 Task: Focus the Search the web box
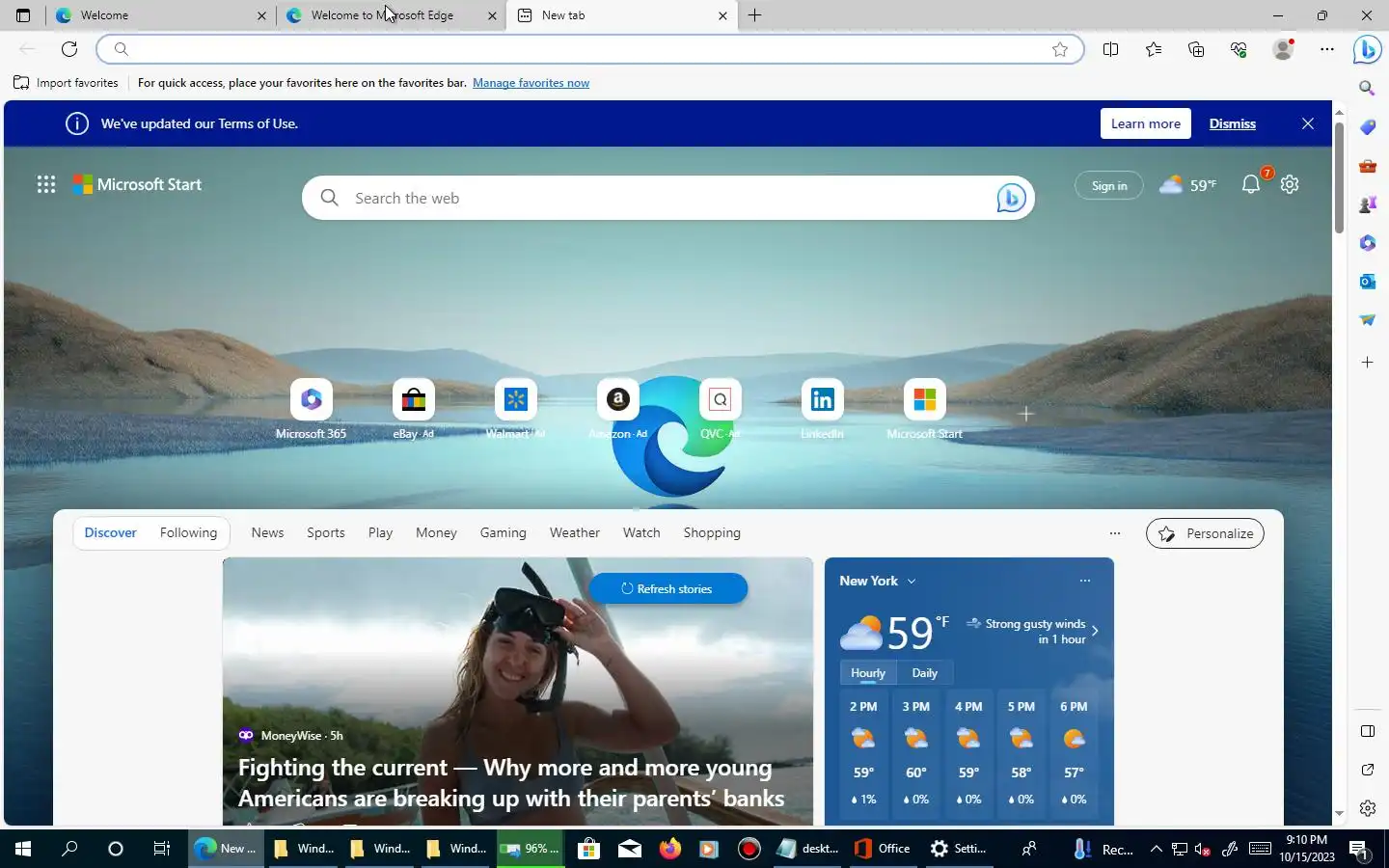(x=667, y=198)
